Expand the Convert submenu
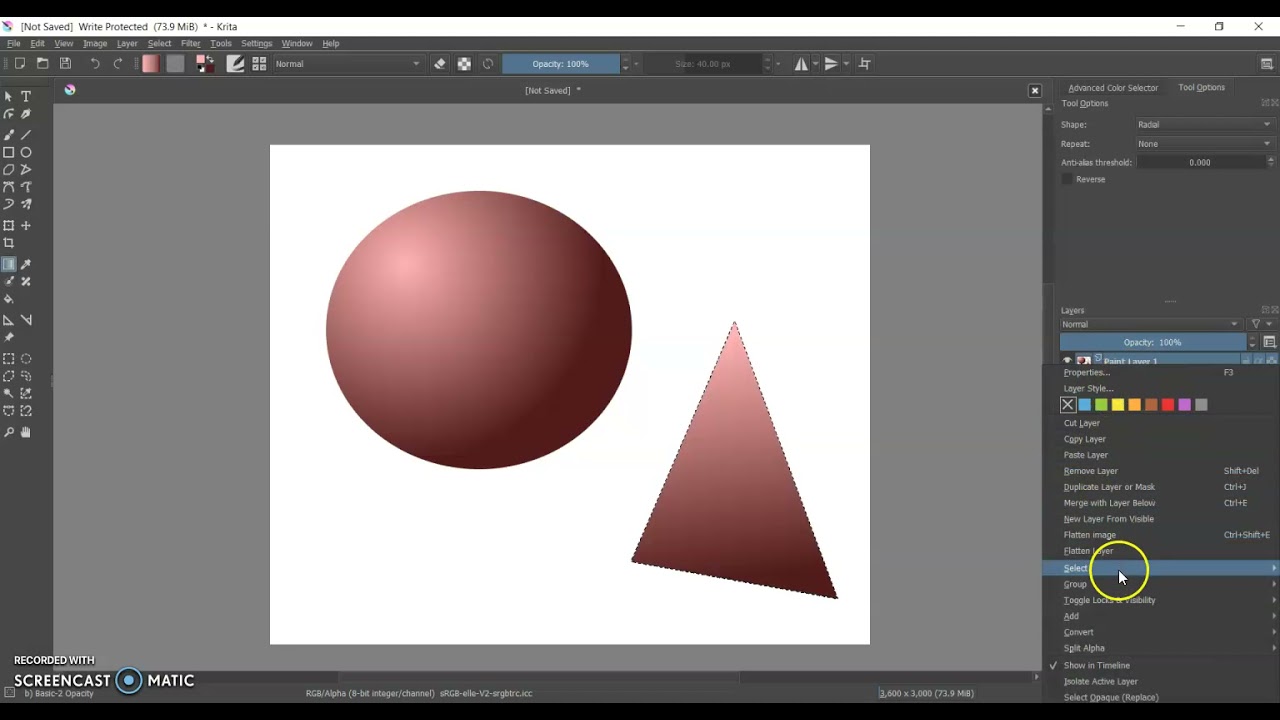 (1161, 632)
